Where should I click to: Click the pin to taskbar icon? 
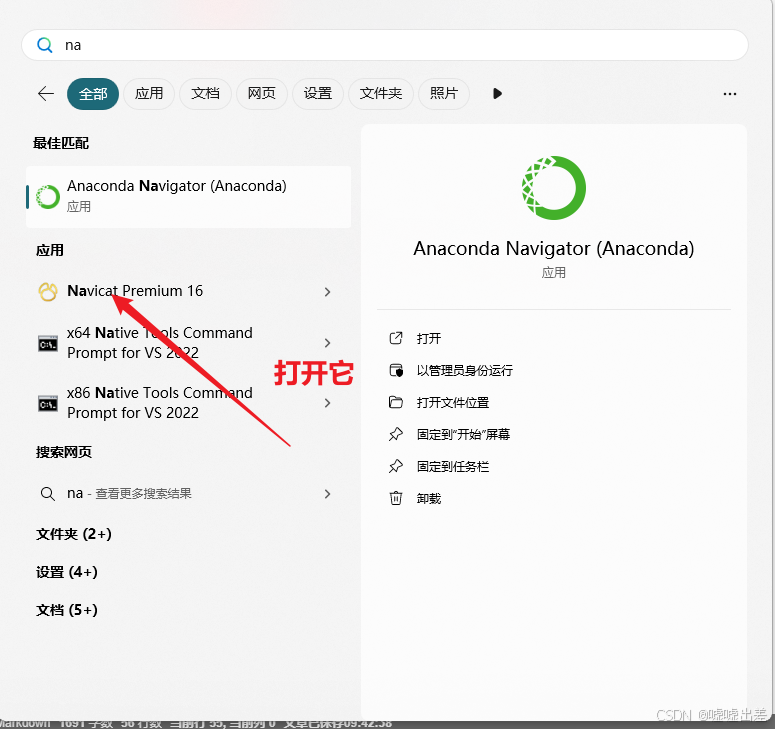[x=396, y=466]
